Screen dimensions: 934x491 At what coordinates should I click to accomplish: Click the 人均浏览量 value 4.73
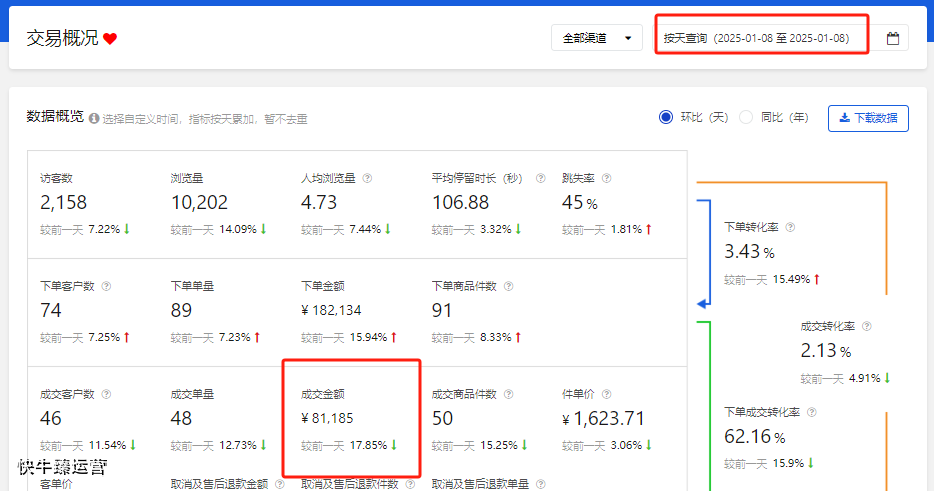coord(319,203)
